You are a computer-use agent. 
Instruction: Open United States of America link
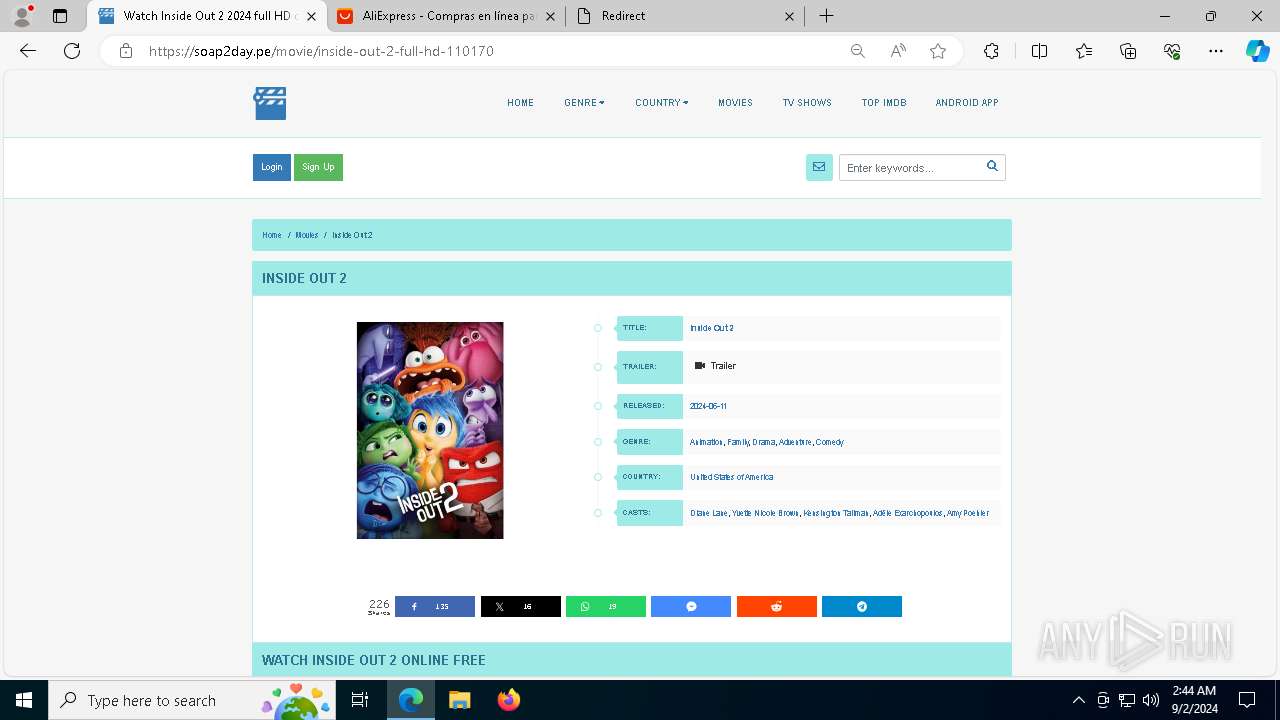(x=731, y=477)
